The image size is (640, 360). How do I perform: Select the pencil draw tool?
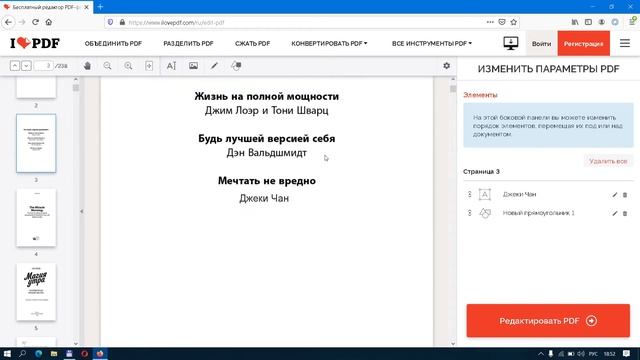click(214, 66)
